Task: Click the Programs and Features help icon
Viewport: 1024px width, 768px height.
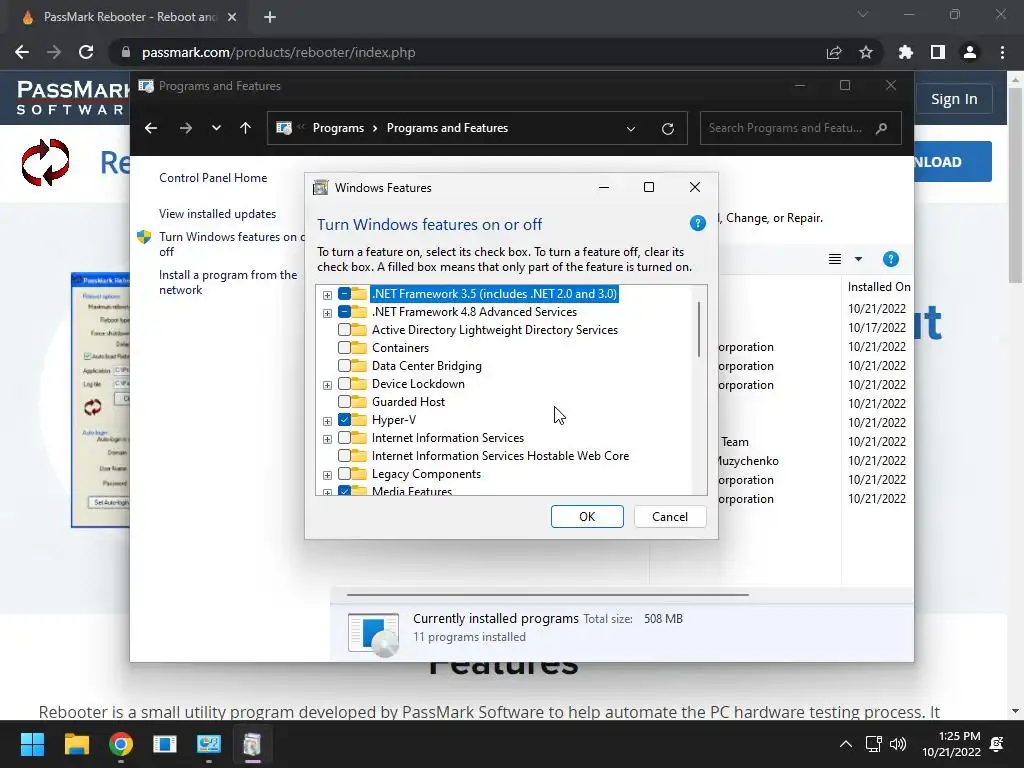Action: pos(890,259)
